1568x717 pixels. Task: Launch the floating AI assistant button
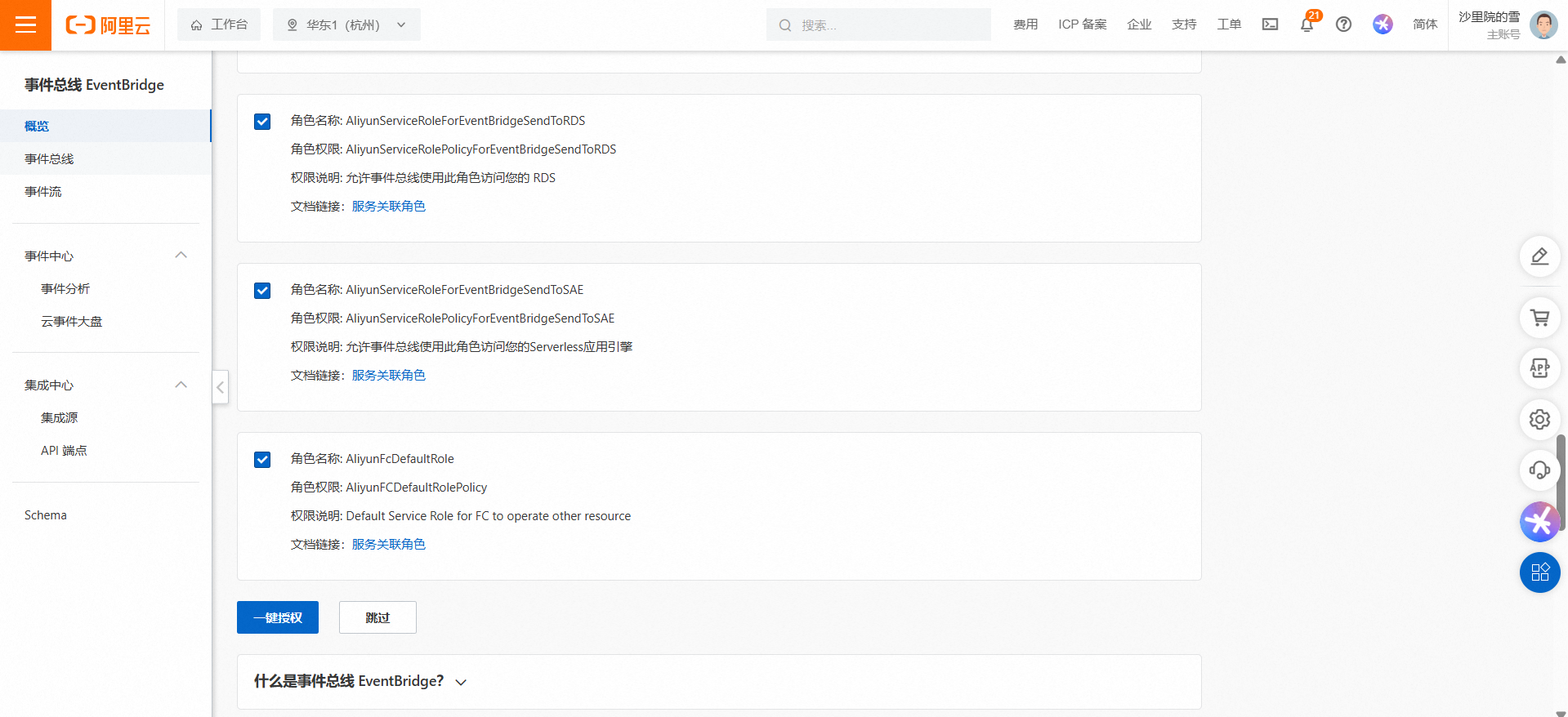click(1539, 522)
